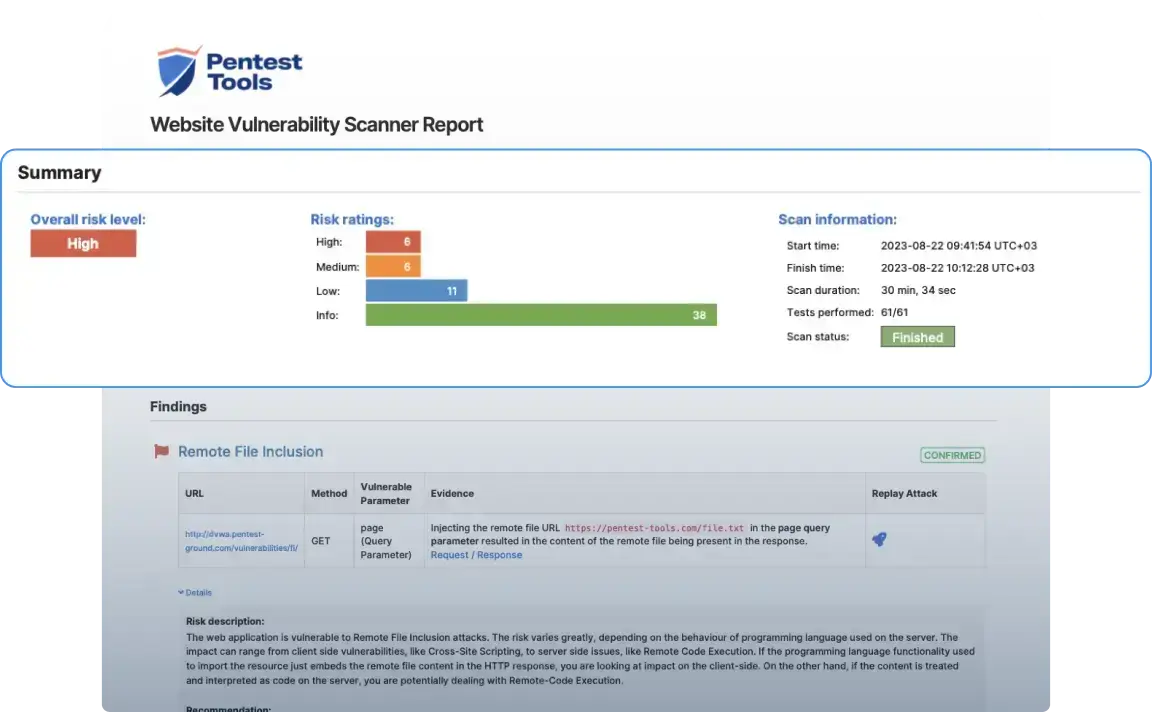This screenshot has height=712, width=1152.
Task: Click the High risk rating bar
Action: [393, 242]
